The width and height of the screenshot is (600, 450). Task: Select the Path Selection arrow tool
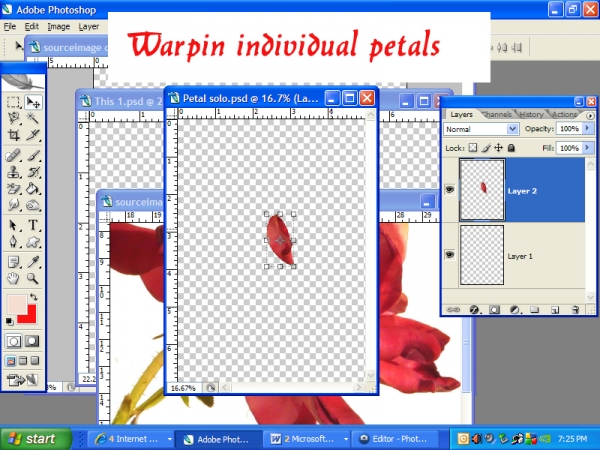13,225
